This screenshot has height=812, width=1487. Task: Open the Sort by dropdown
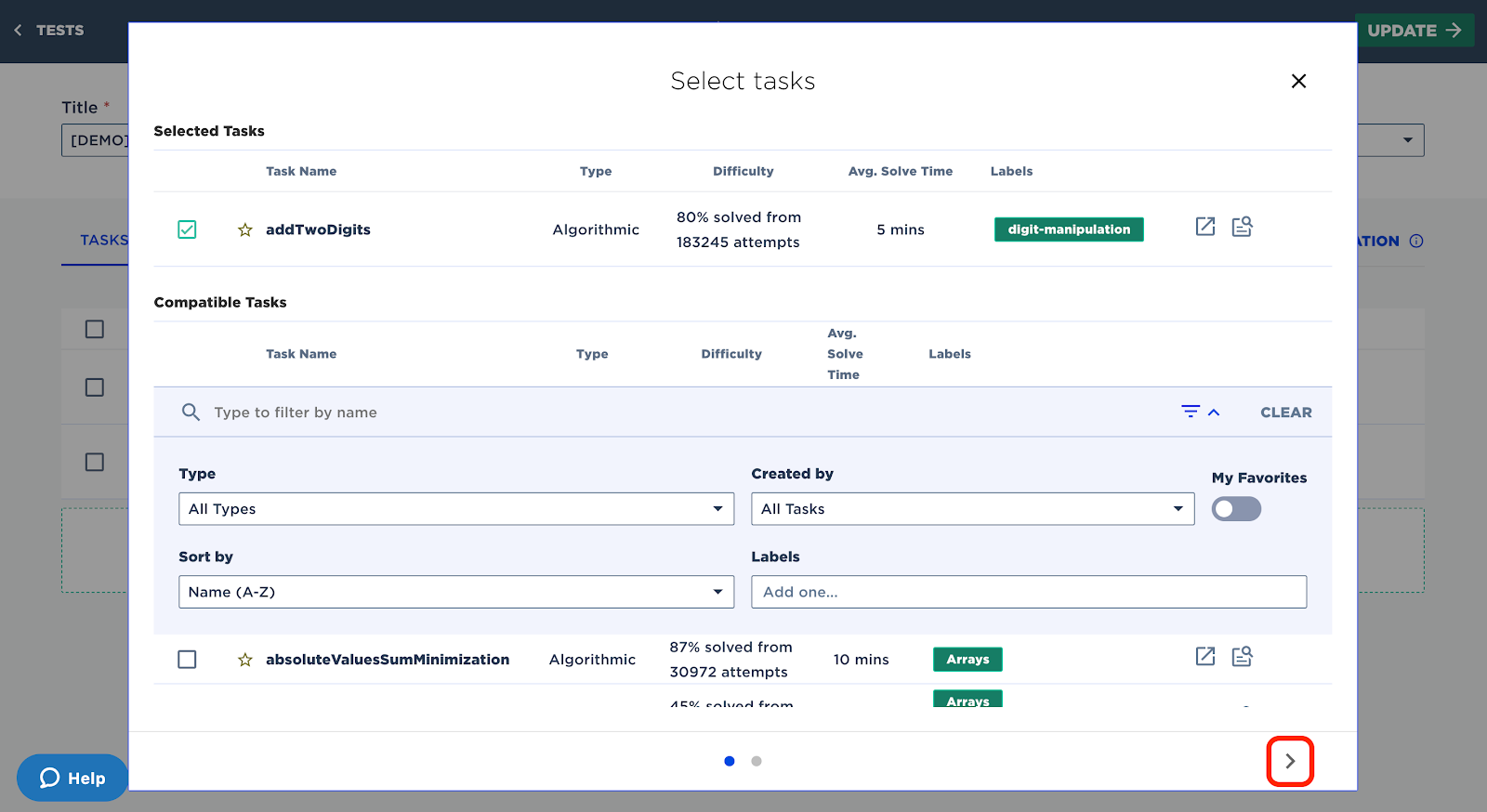click(x=456, y=592)
